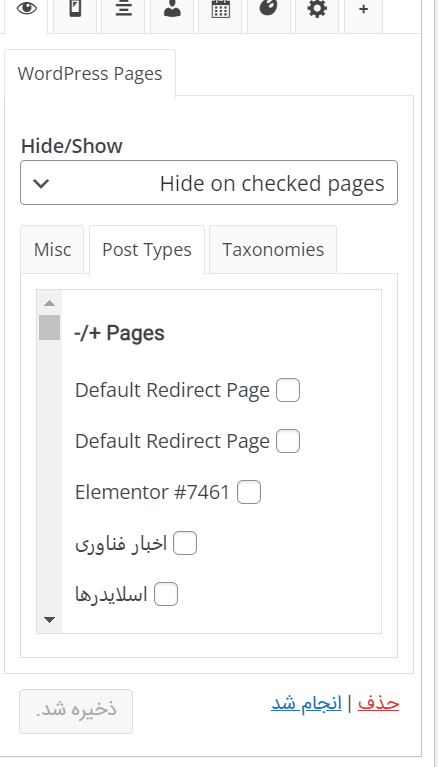Check the Elementor #7461 checkbox
Screen dimensions: 438x767
pyautogui.click(x=249, y=492)
